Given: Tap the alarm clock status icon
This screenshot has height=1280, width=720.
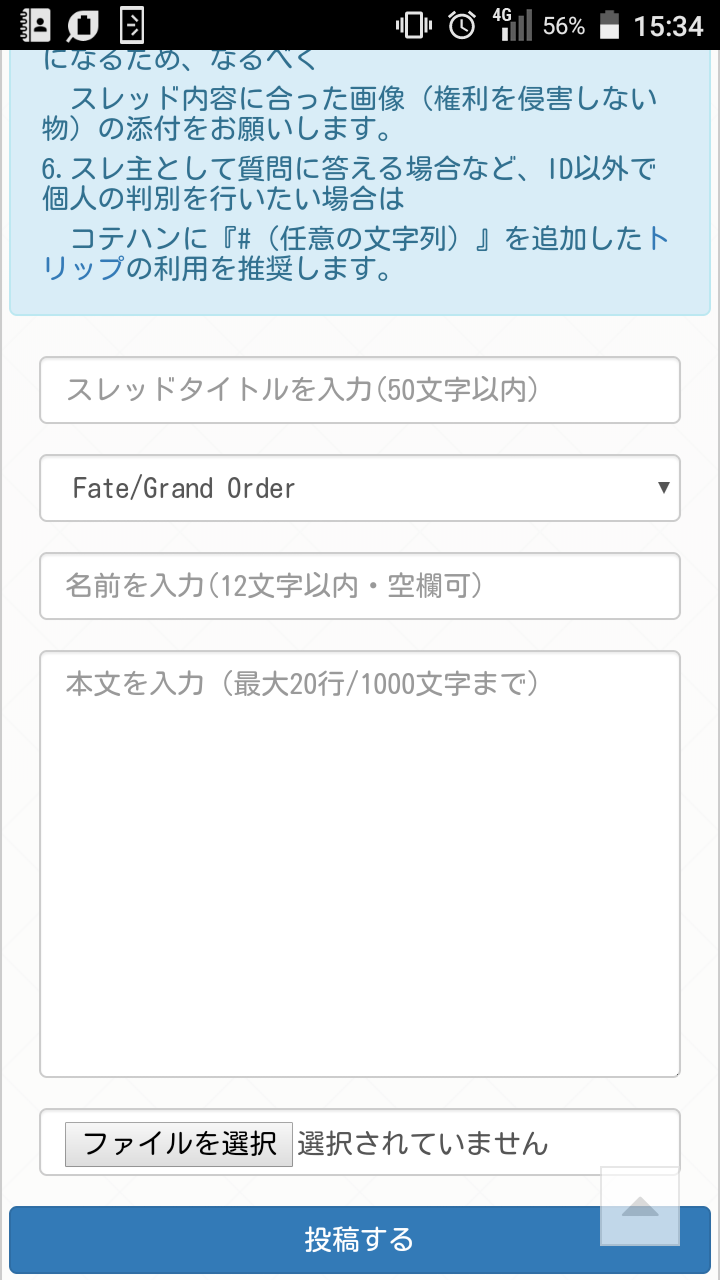Looking at the screenshot, I should pyautogui.click(x=462, y=24).
